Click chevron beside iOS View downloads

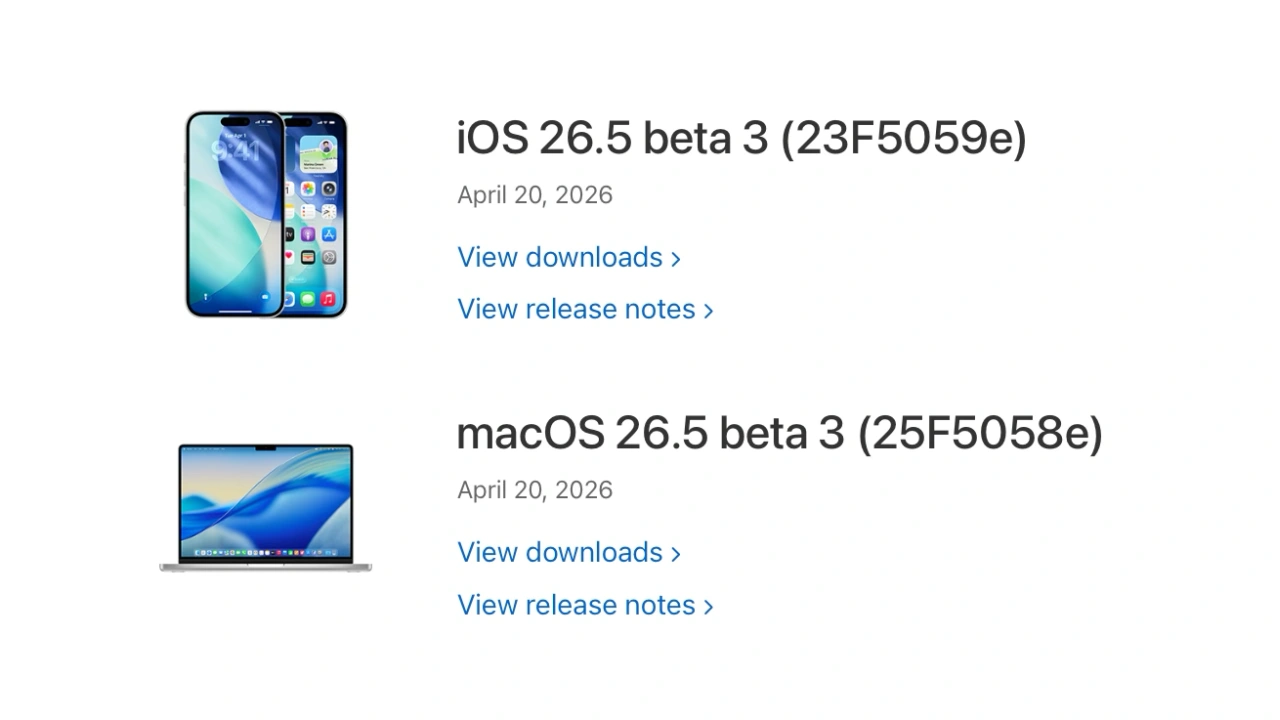pyautogui.click(x=676, y=259)
